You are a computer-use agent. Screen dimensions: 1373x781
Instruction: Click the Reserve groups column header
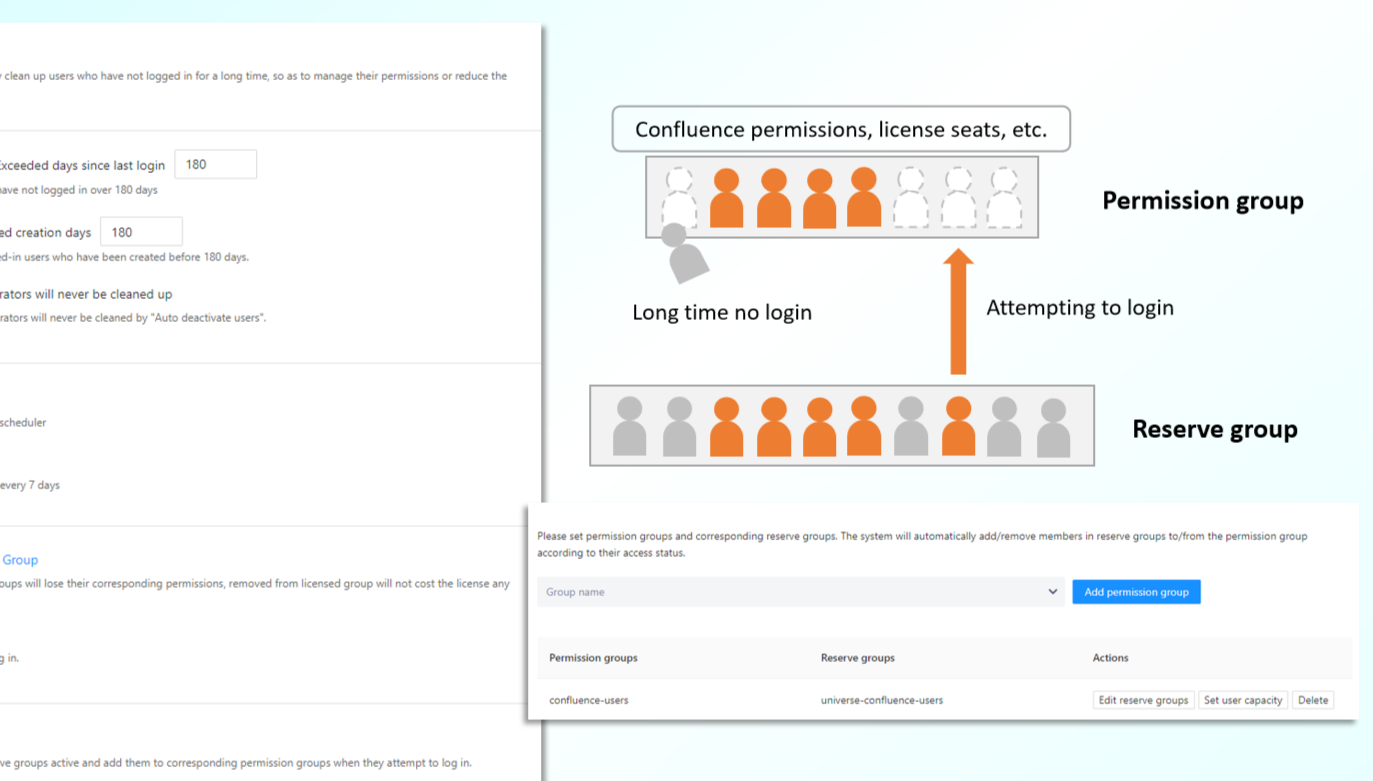[858, 658]
